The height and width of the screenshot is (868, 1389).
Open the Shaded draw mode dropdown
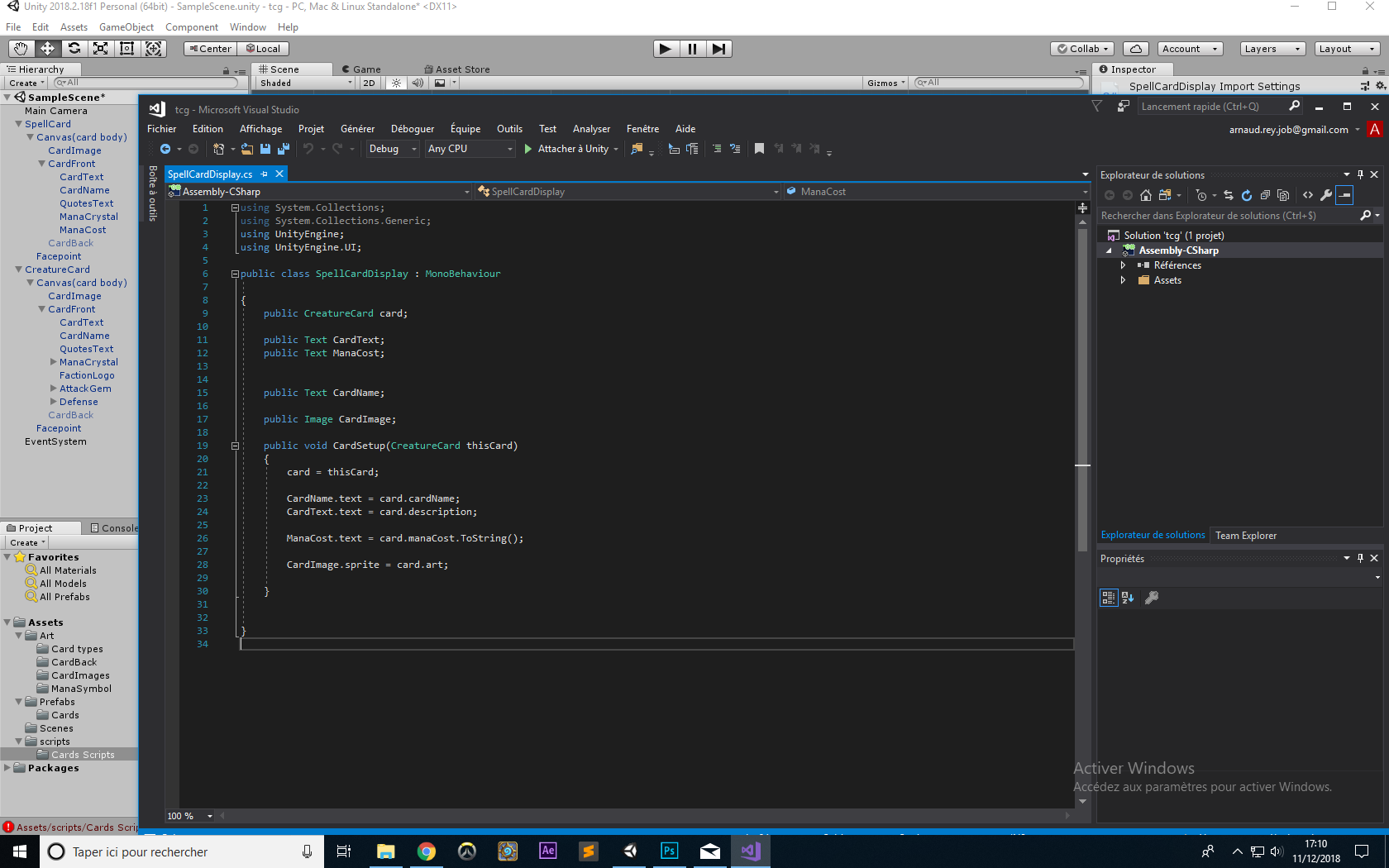pos(303,83)
